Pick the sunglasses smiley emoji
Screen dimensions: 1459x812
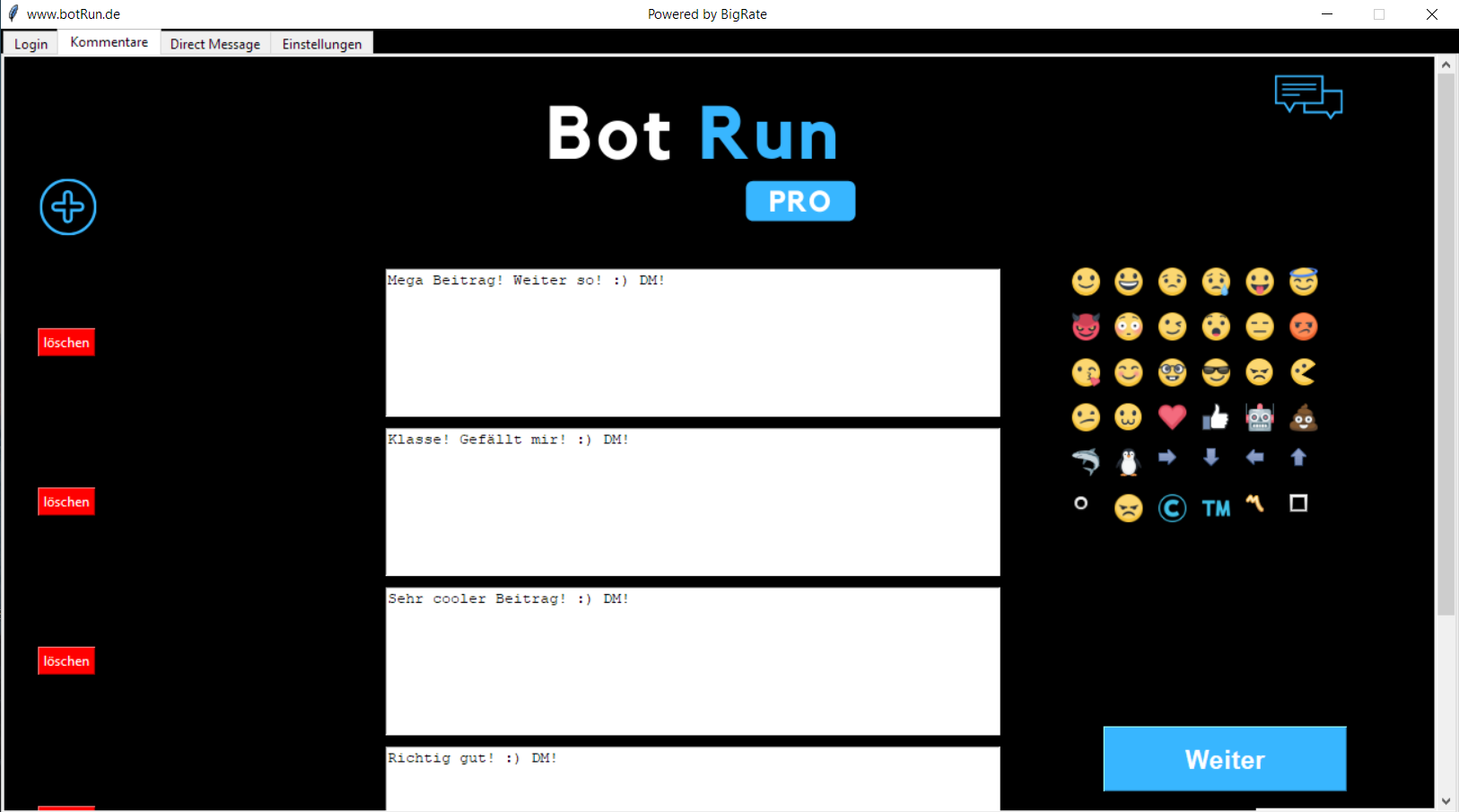pos(1216,372)
